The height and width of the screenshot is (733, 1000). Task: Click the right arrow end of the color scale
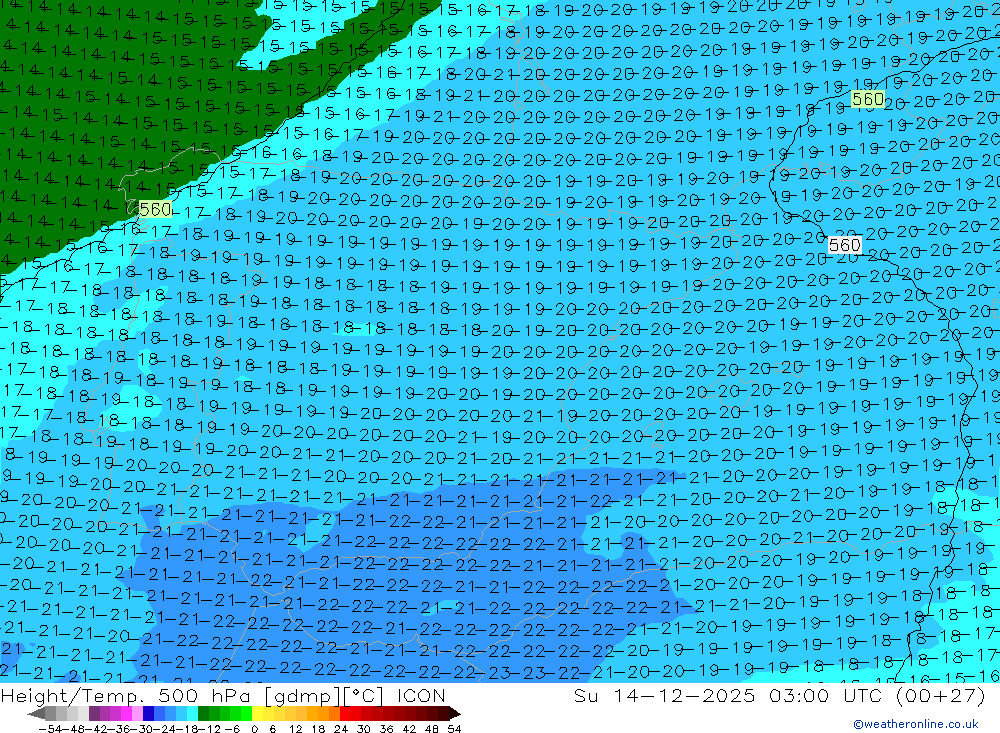455,714
